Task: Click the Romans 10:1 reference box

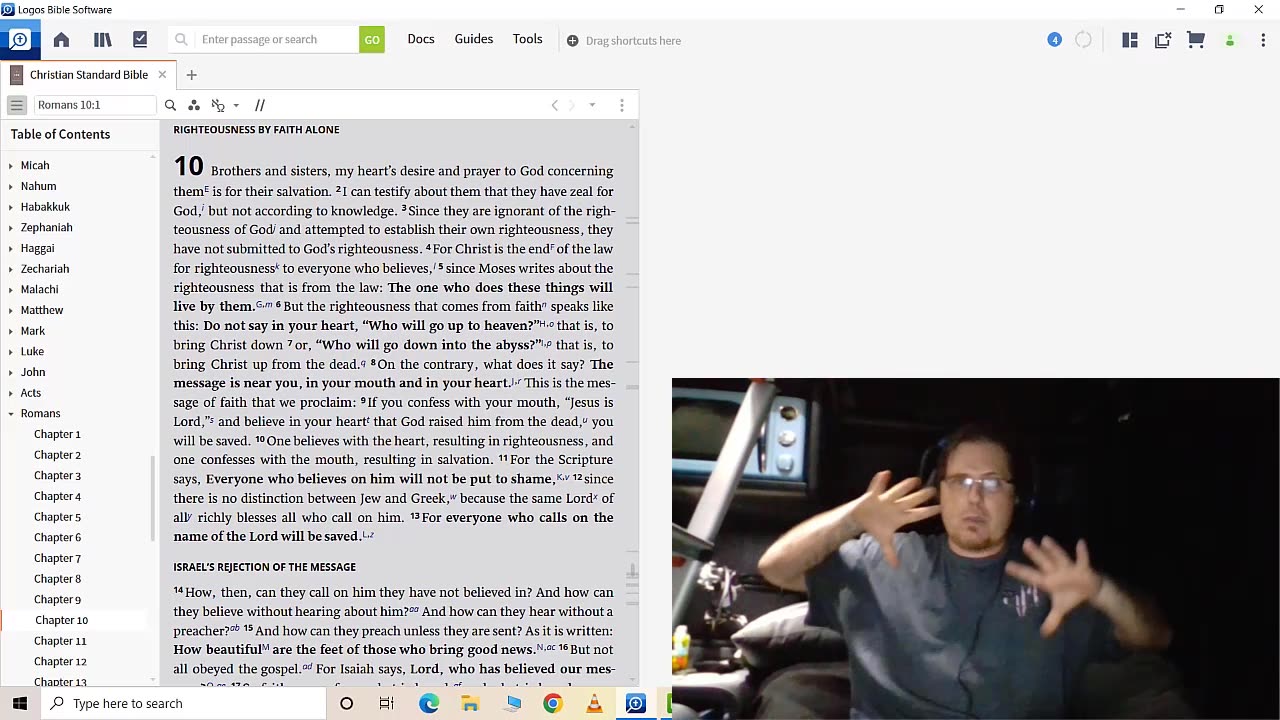Action: (95, 105)
